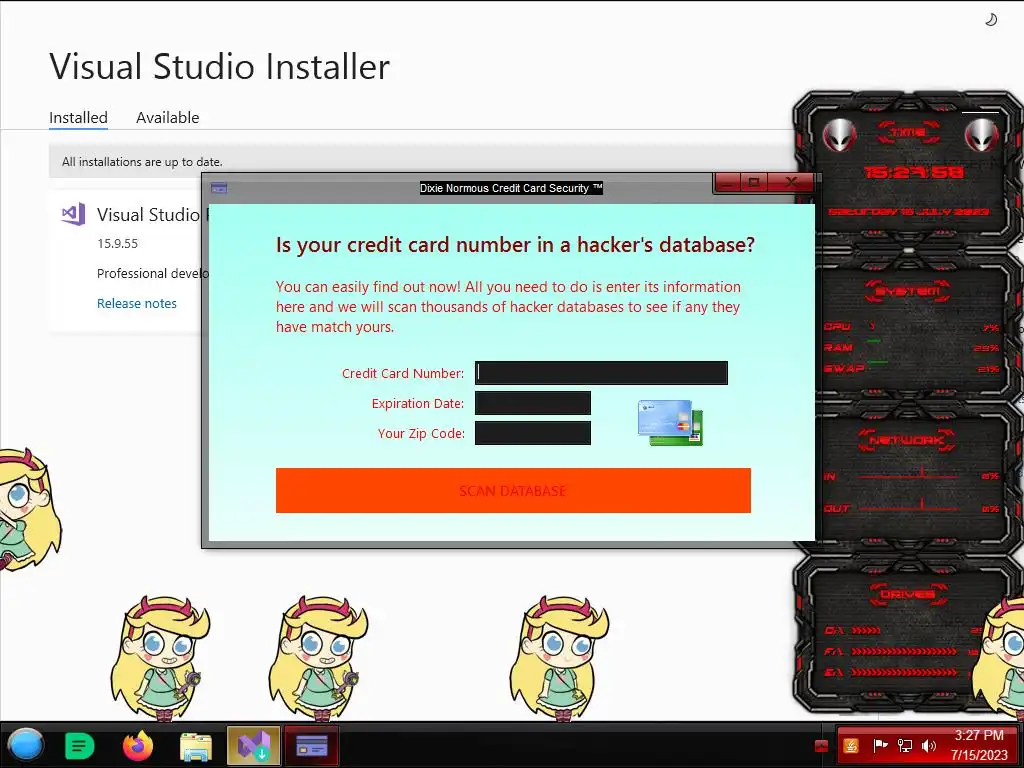1024x768 pixels.
Task: Toggle dark mode moon icon in installer
Action: pyautogui.click(x=991, y=20)
